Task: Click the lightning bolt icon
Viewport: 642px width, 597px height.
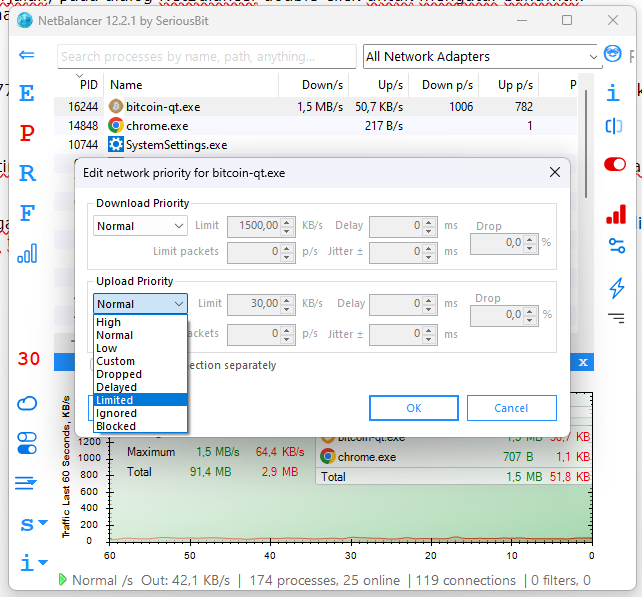Action: [x=617, y=288]
